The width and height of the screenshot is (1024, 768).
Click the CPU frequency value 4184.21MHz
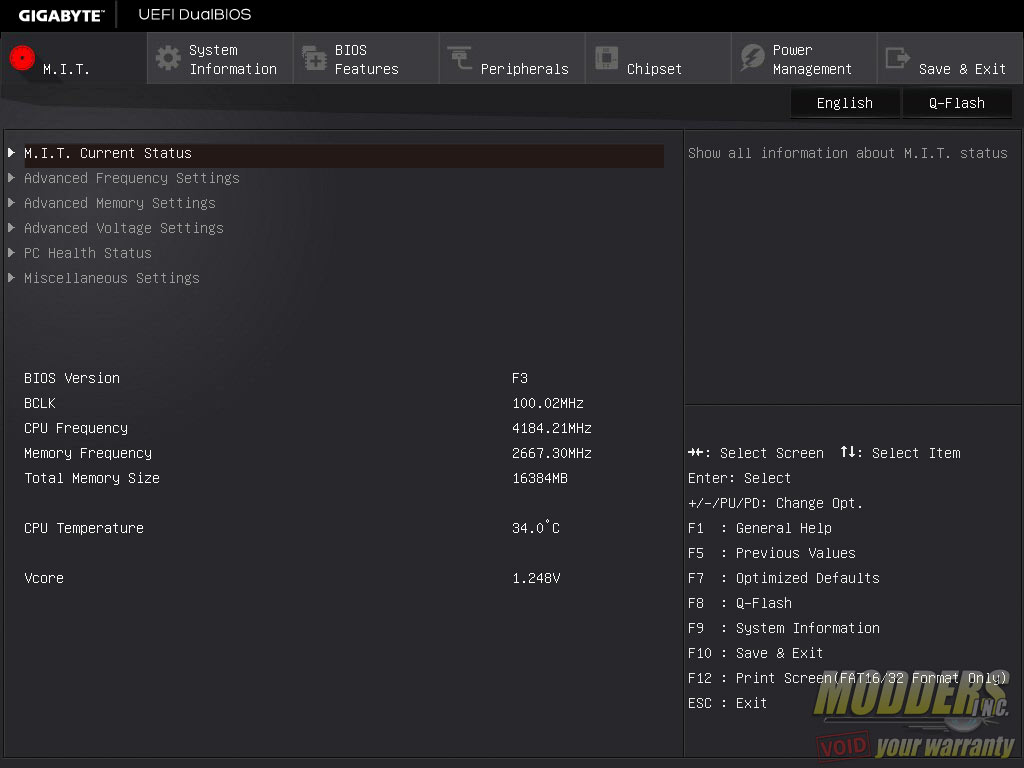[552, 428]
